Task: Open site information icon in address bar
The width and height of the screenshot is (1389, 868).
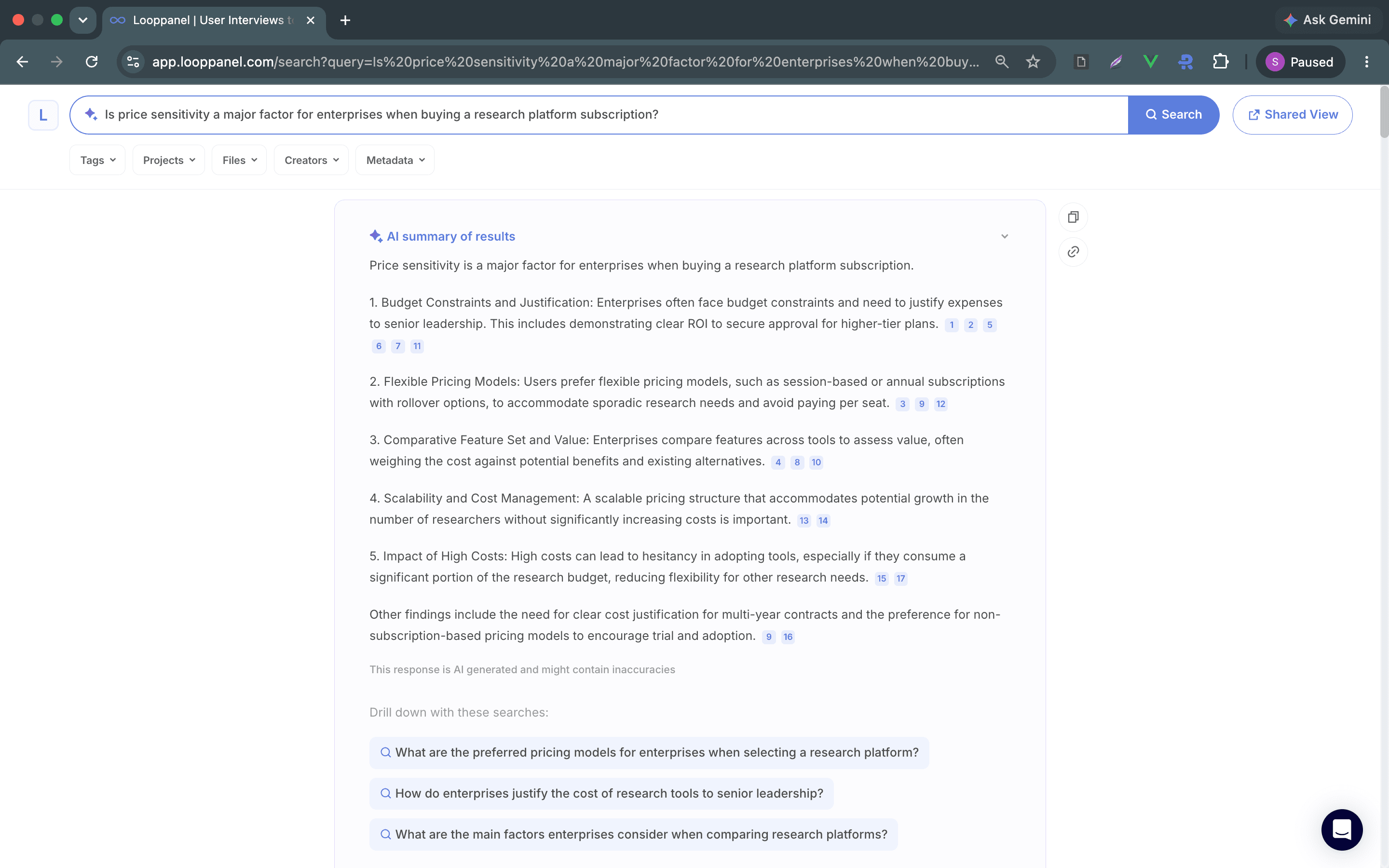Action: (x=133, y=61)
